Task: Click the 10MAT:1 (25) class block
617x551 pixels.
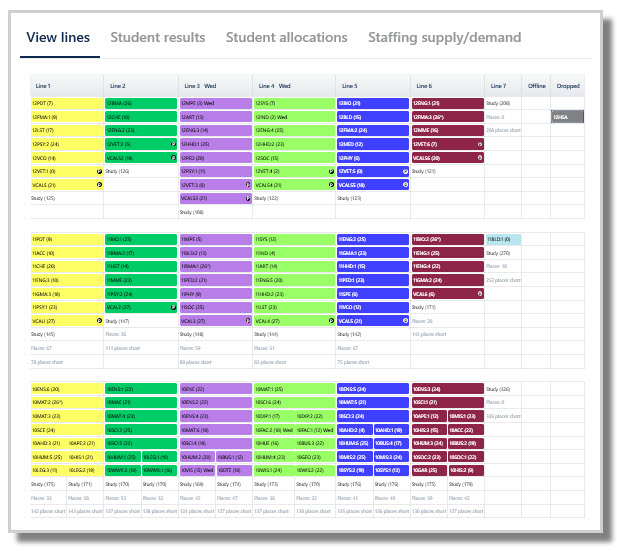Action: [x=294, y=389]
